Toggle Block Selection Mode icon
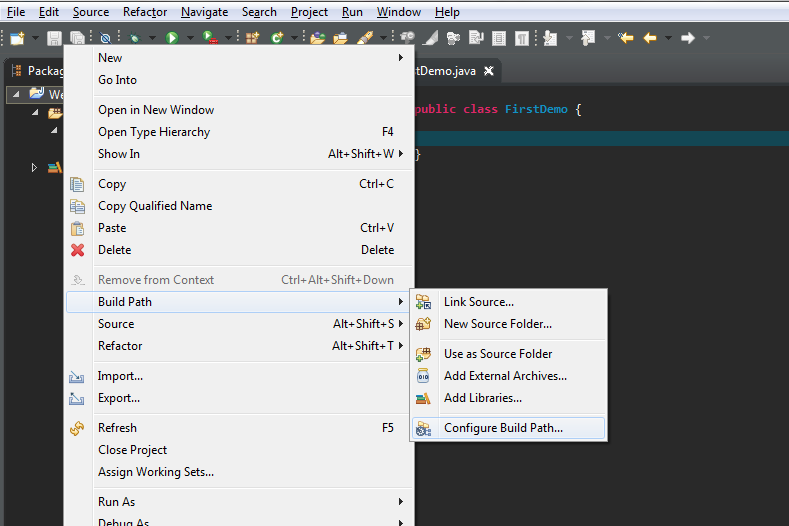This screenshot has width=789, height=526. [499, 38]
